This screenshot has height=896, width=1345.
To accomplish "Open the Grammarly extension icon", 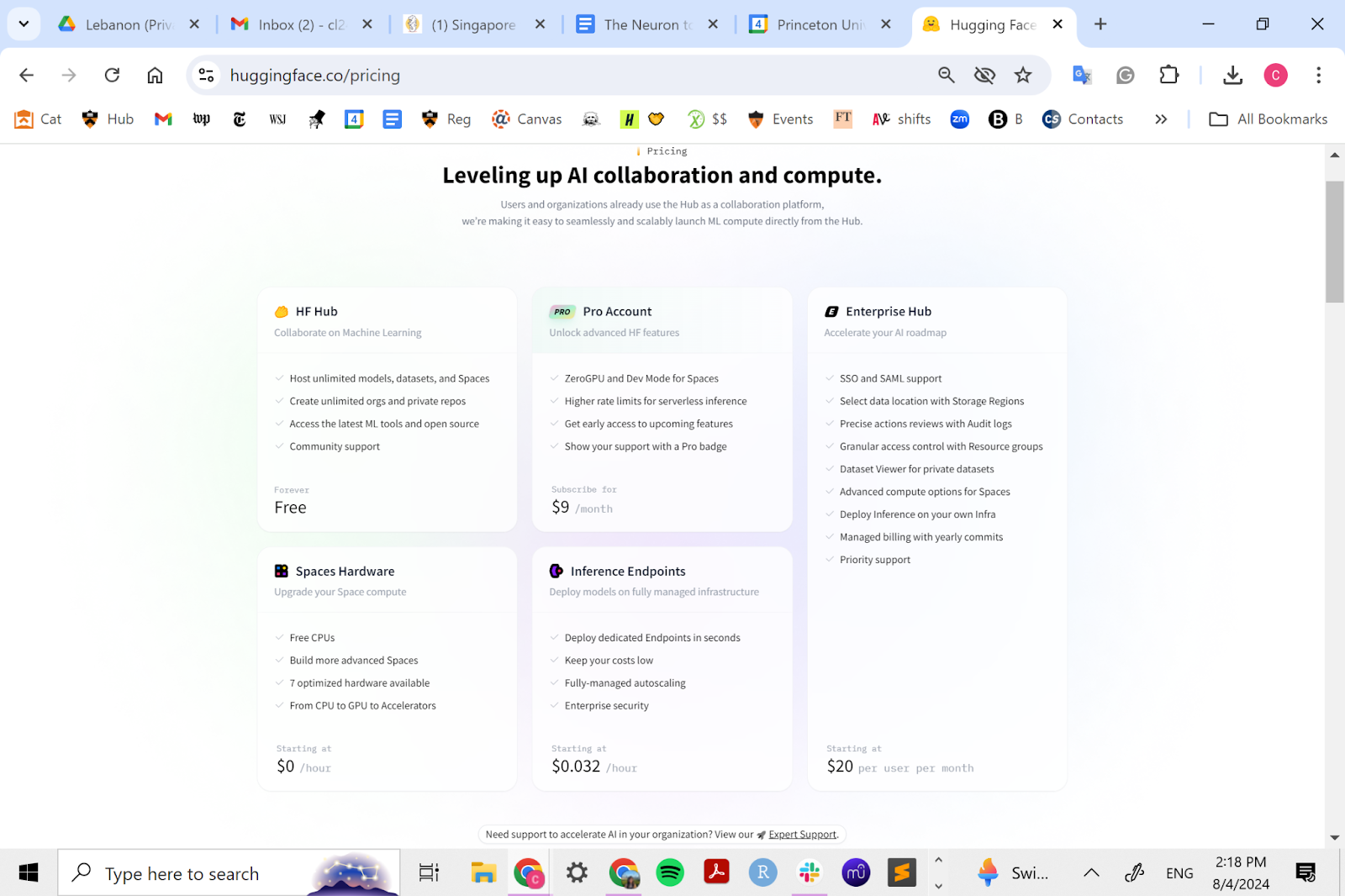I will click(x=1126, y=76).
